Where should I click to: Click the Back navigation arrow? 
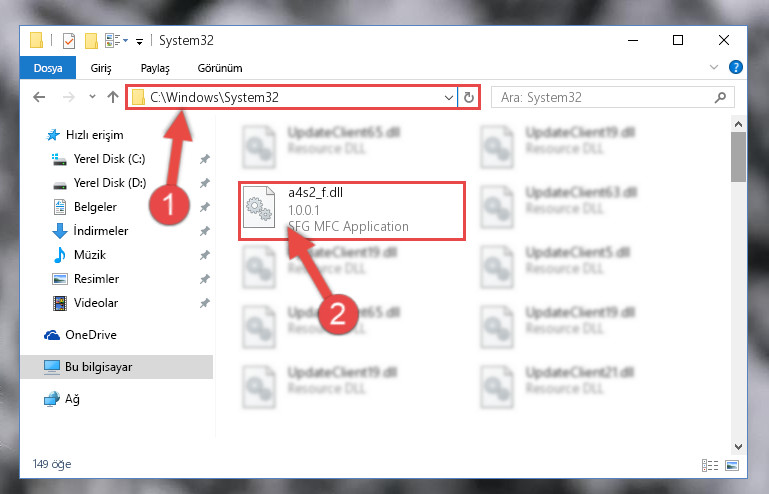point(39,97)
